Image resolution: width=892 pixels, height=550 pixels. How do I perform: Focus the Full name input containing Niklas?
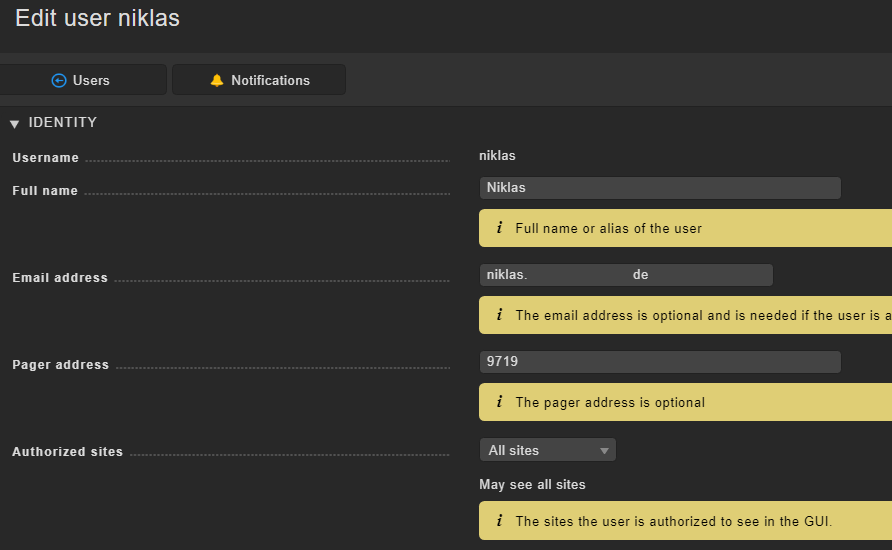pyautogui.click(x=660, y=188)
